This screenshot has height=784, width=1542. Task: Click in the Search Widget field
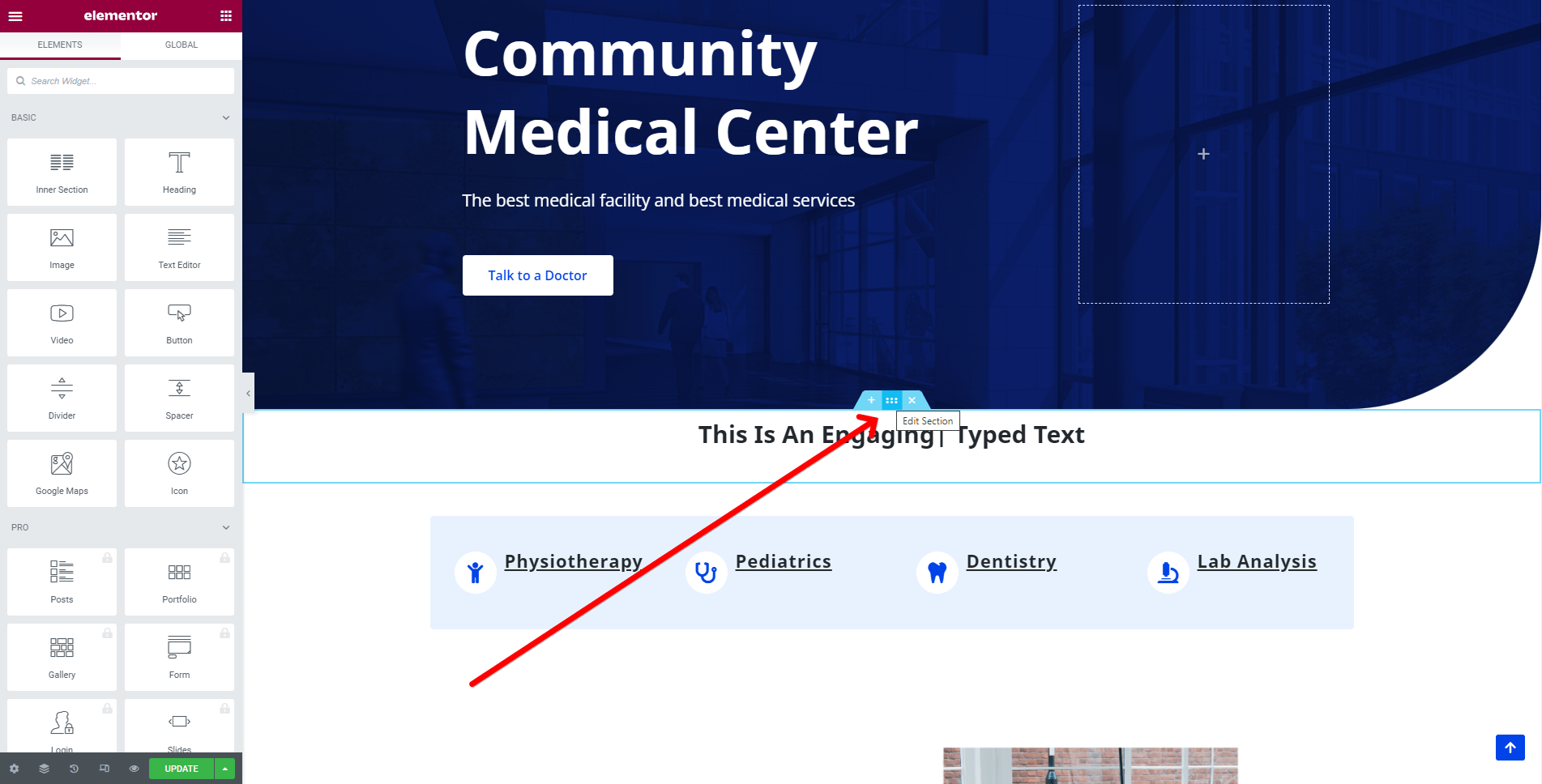(121, 81)
